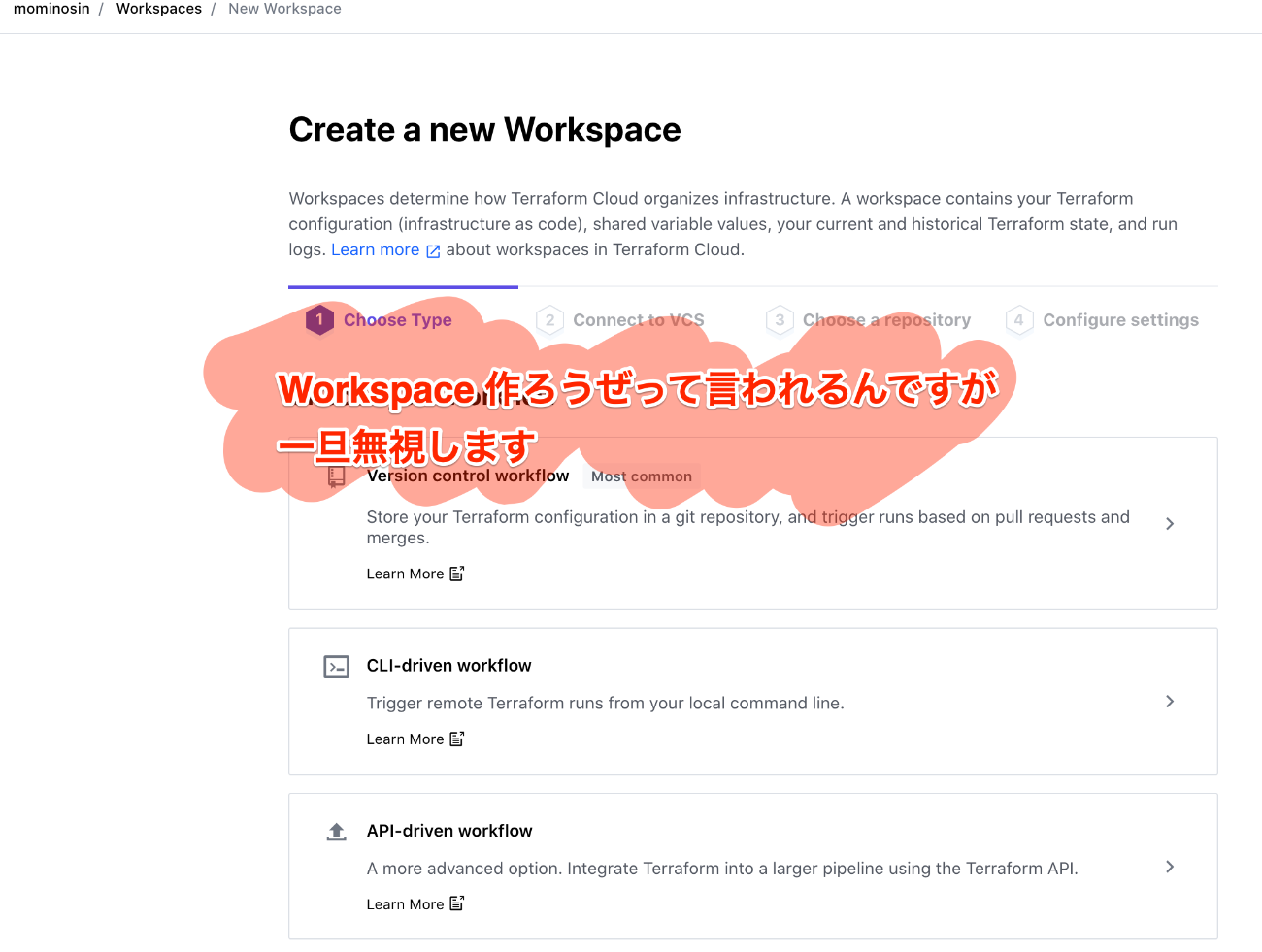This screenshot has height=952, width=1262.
Task: Open chevron for API-driven workflow
Action: 1170,867
